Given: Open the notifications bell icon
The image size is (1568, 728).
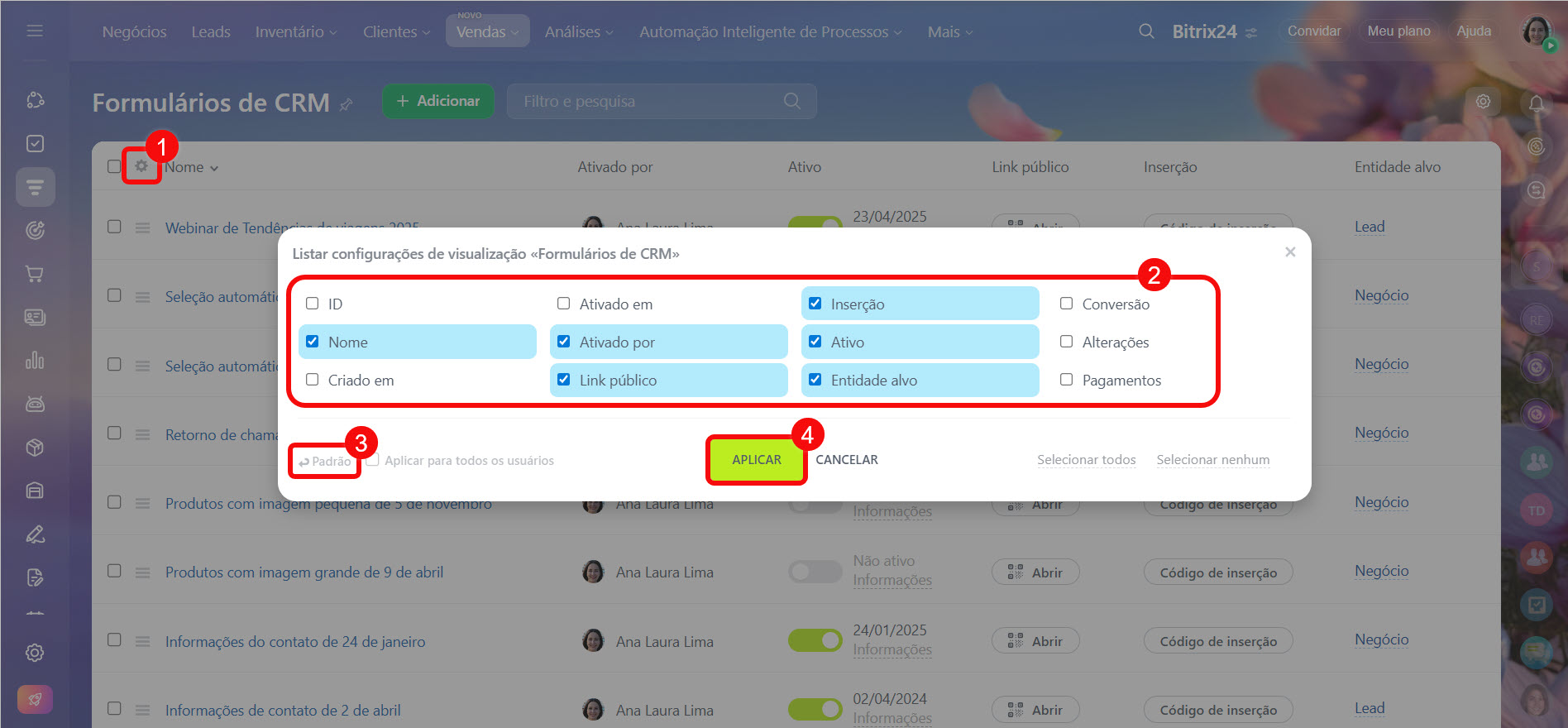Looking at the screenshot, I should click(1536, 103).
